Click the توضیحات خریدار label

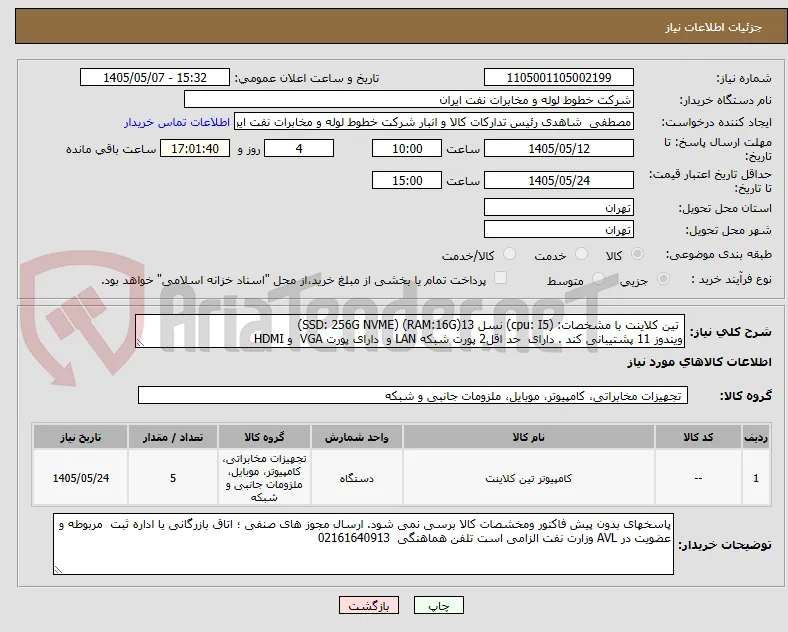point(725,545)
